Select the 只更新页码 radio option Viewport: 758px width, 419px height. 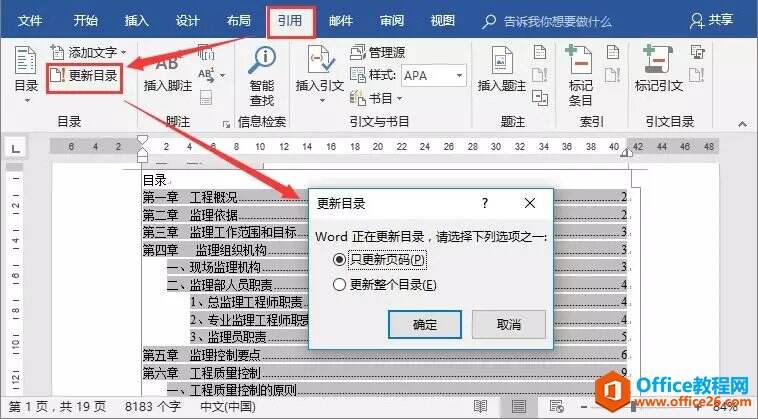[339, 260]
